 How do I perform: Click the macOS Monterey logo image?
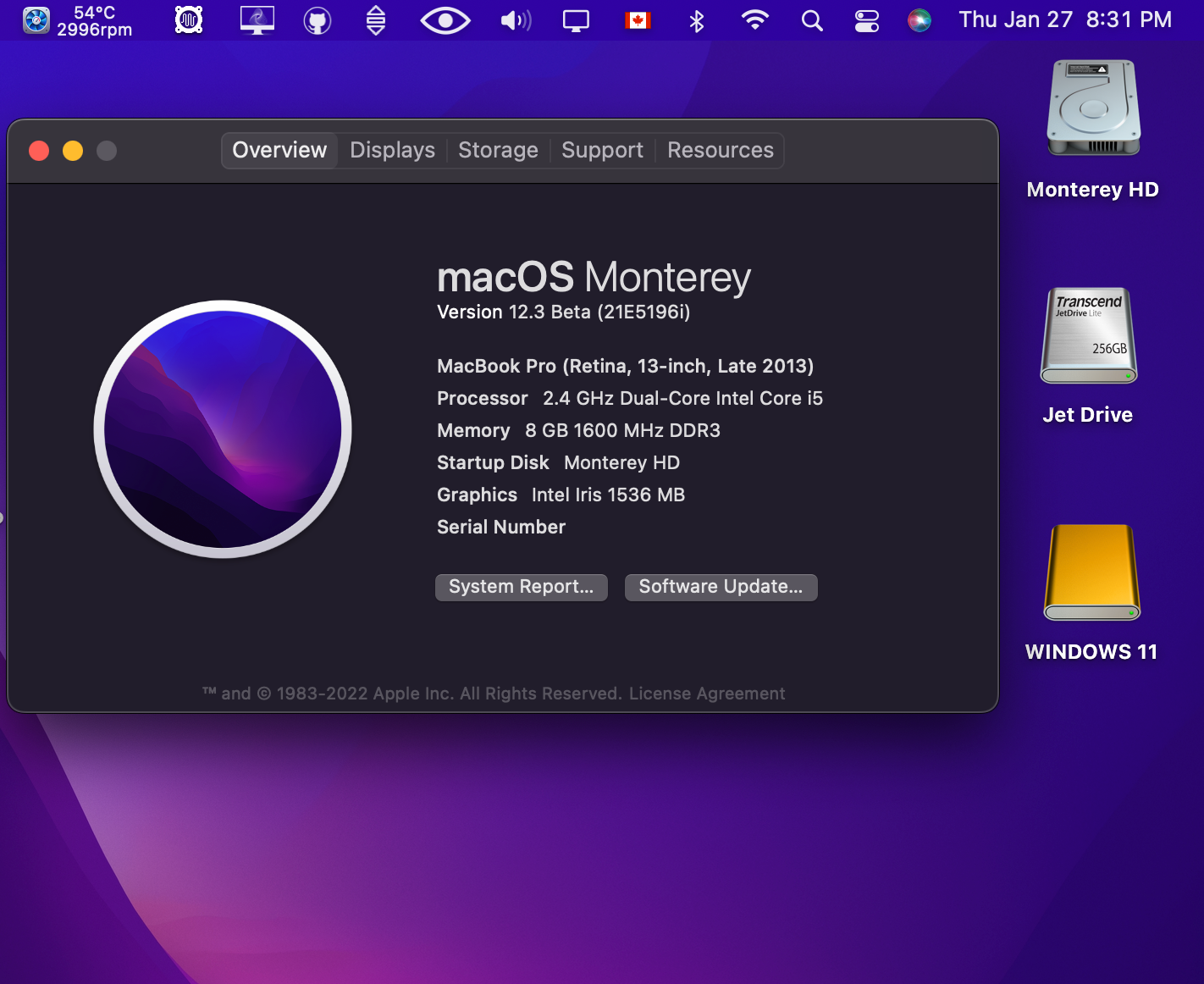coord(223,429)
